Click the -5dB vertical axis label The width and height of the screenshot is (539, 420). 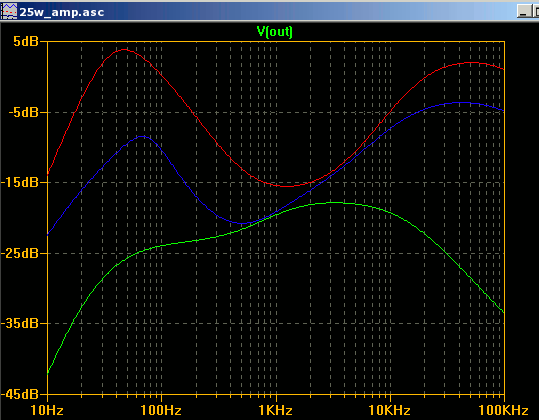click(x=23, y=112)
